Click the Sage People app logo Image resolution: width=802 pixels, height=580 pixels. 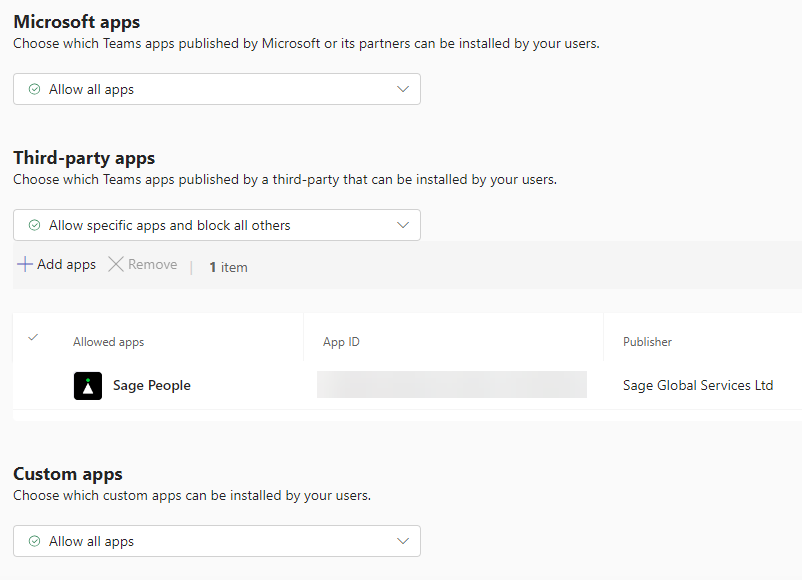(x=88, y=386)
